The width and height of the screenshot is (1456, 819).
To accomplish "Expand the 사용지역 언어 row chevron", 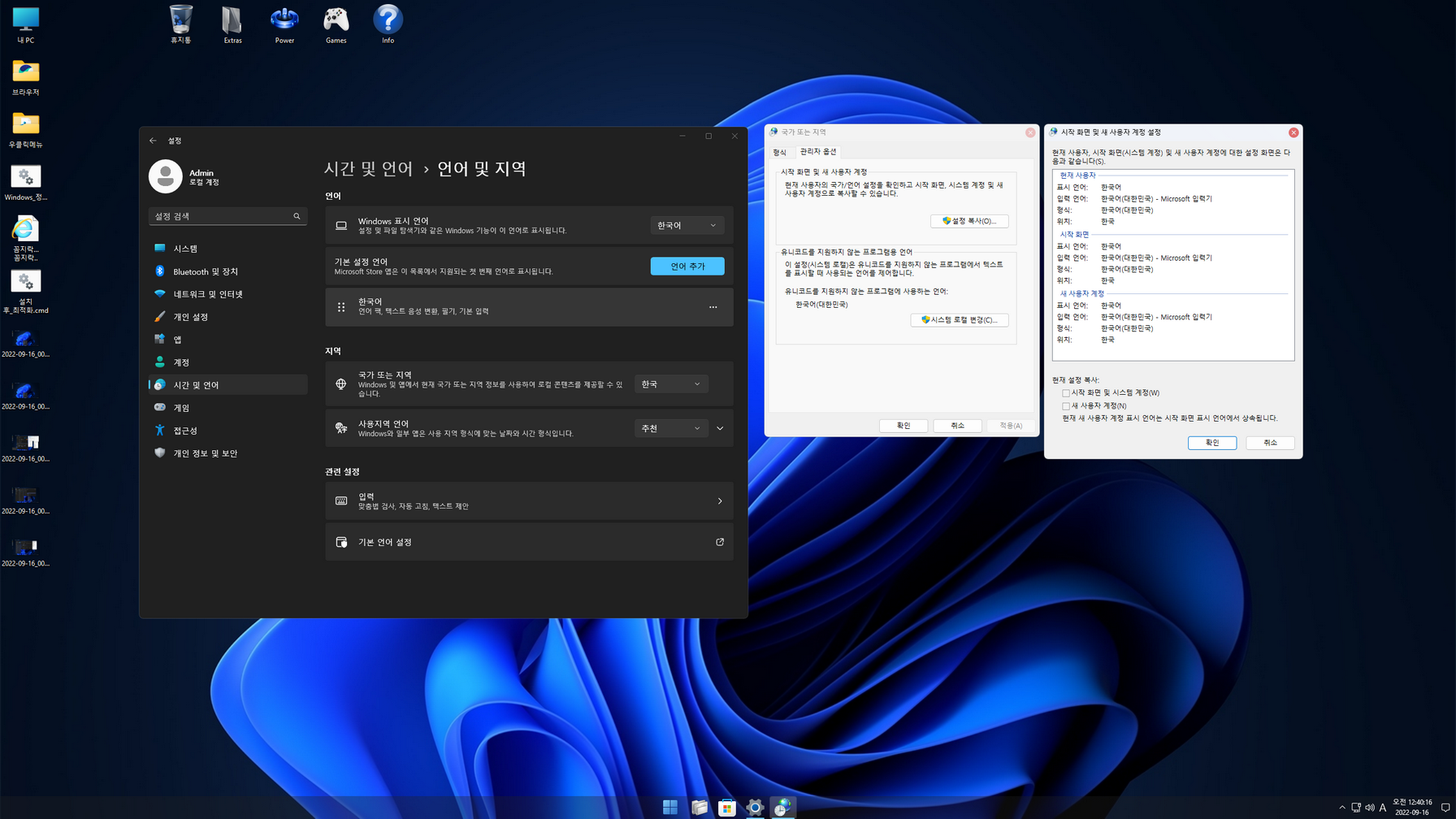I will pos(720,428).
